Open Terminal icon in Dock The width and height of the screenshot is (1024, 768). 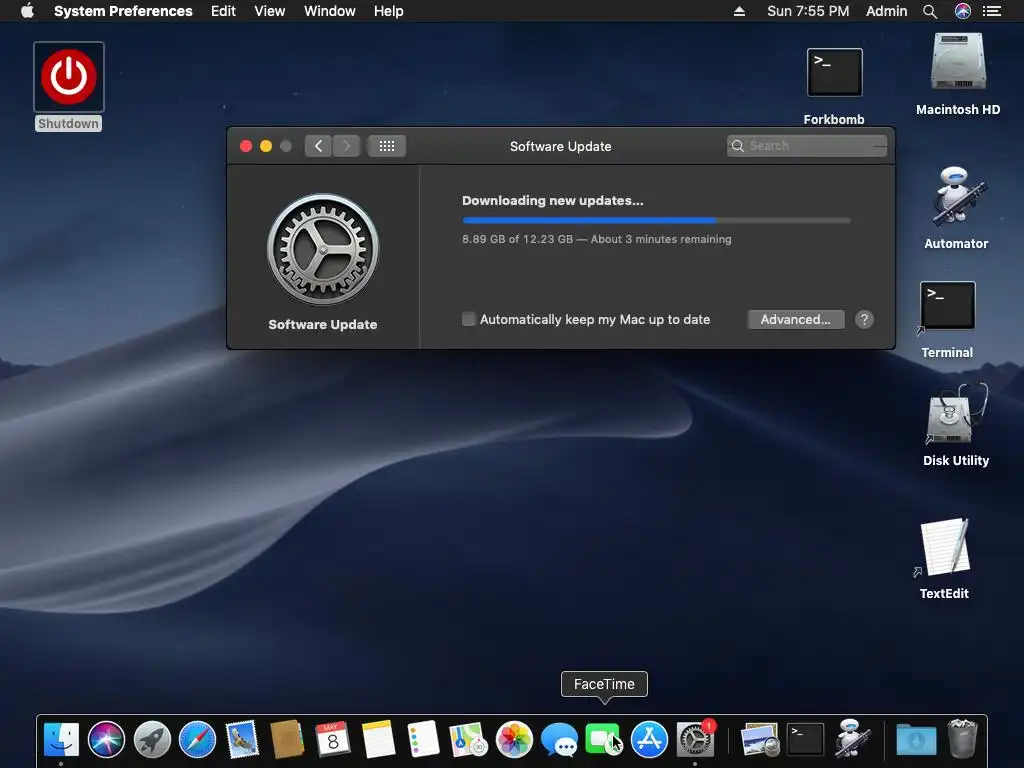coord(805,739)
